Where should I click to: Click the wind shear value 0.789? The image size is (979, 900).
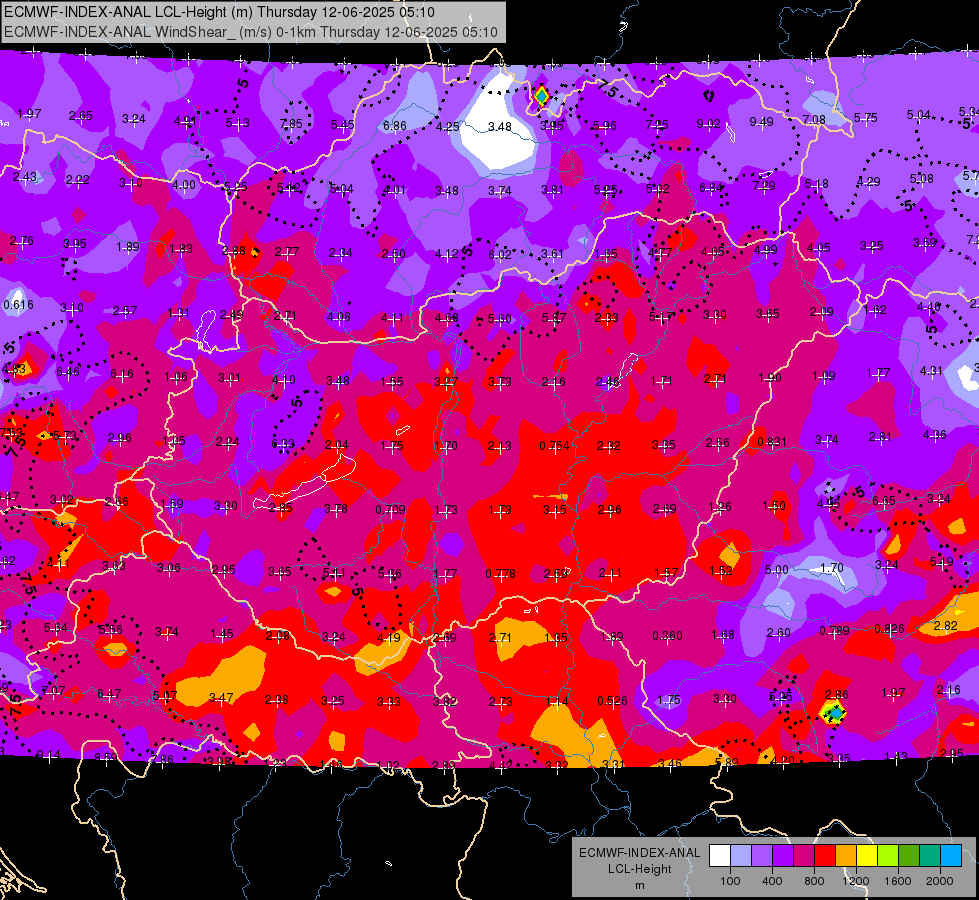pyautogui.click(x=834, y=631)
